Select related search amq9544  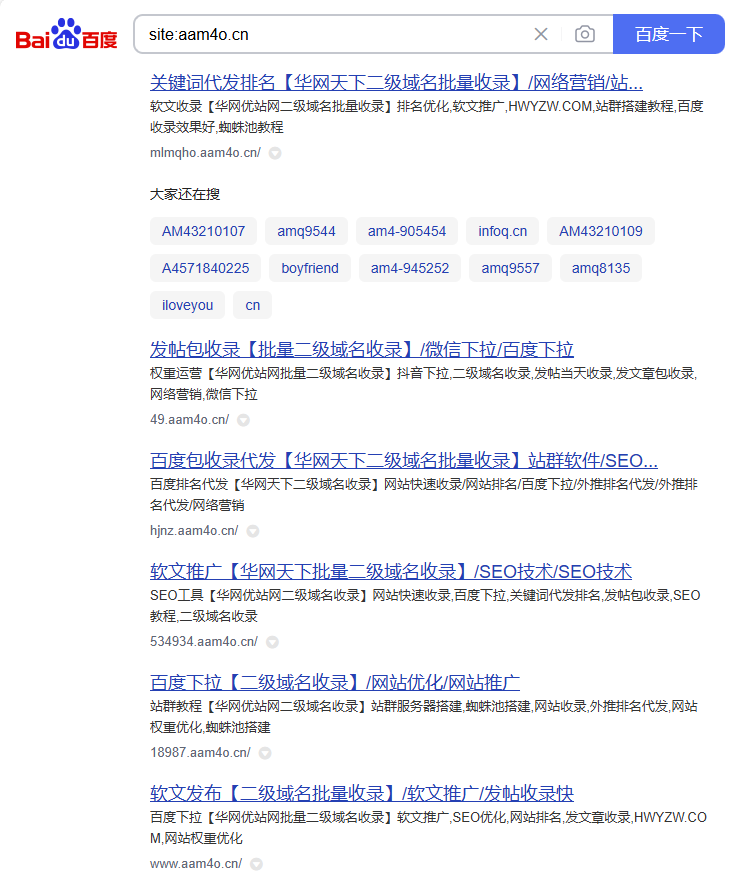(306, 231)
